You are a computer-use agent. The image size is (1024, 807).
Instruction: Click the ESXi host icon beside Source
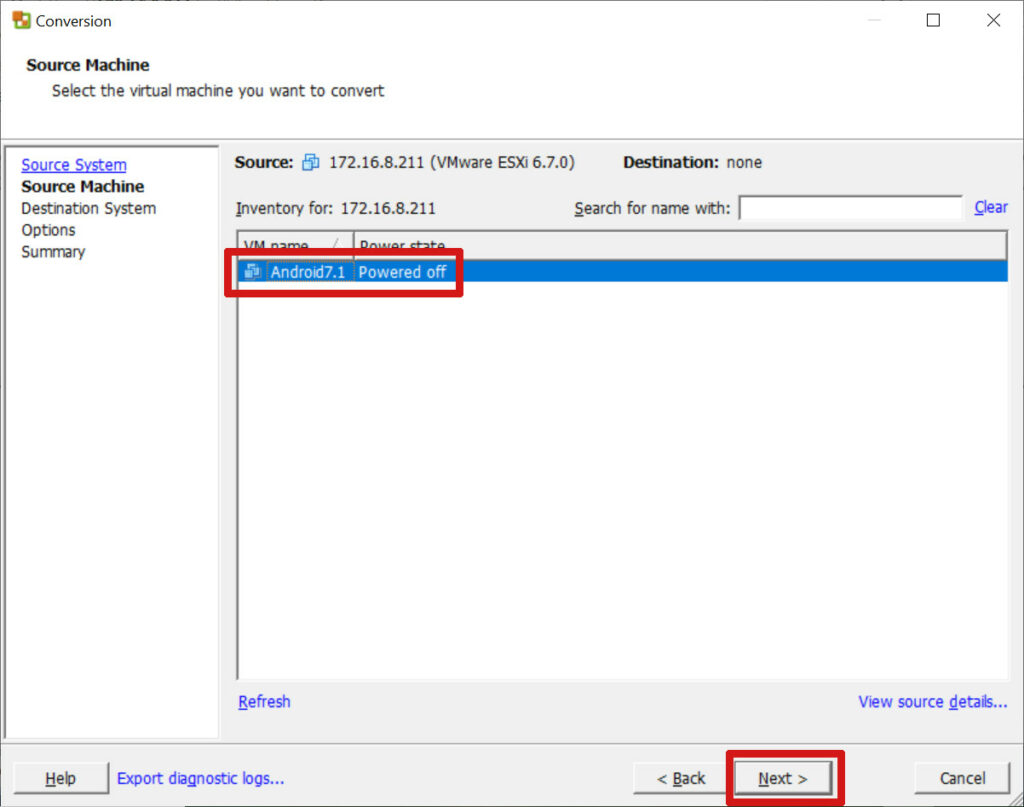coord(310,162)
